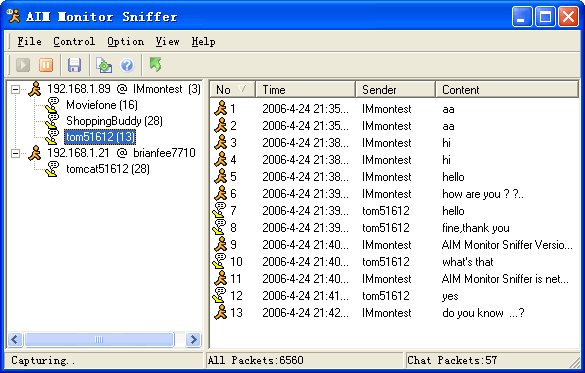Screen dimensions: 585x373
Task: Select the ShoppingBuddy (28) conversation
Action: tap(114, 121)
